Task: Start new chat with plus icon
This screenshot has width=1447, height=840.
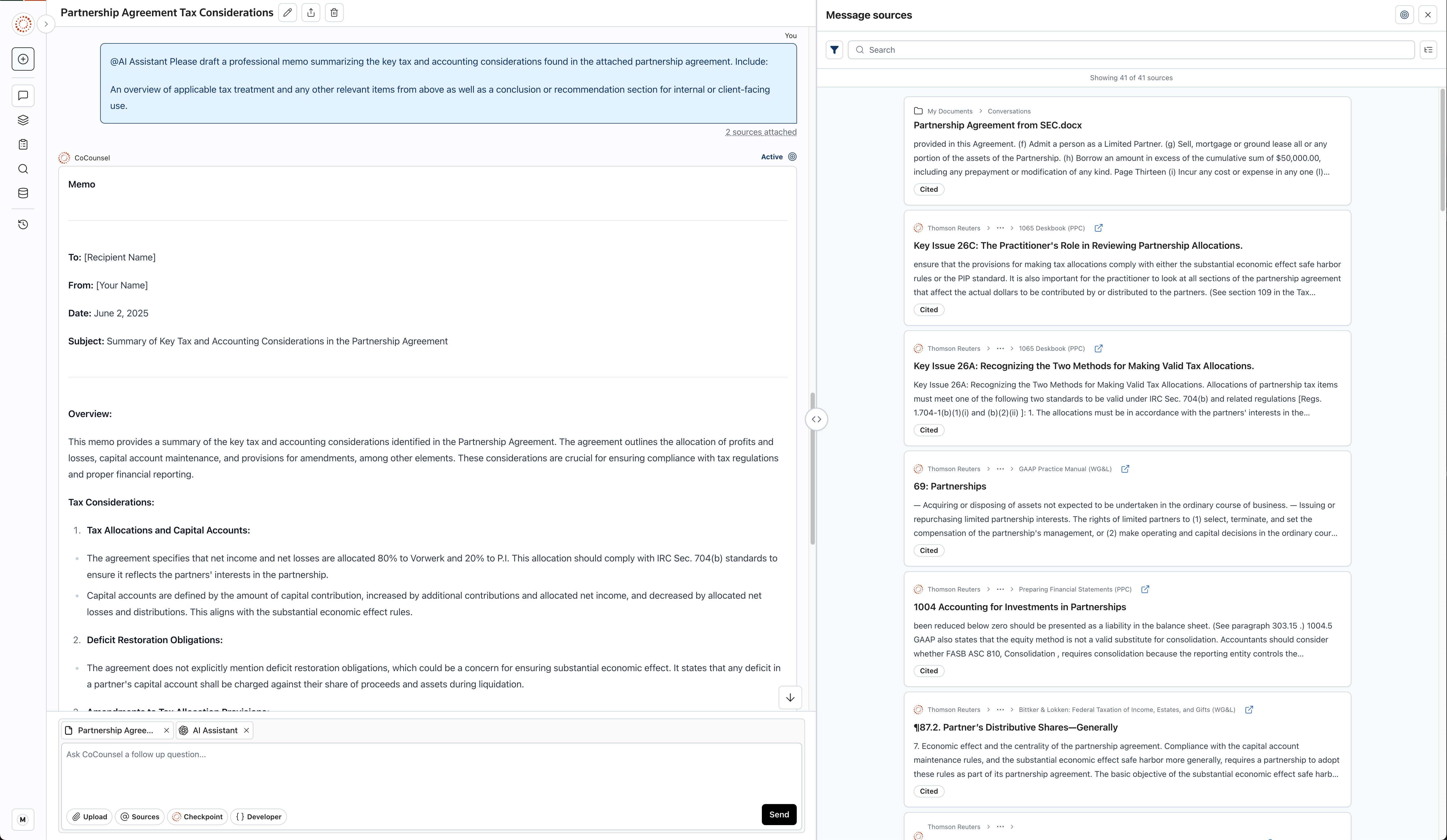Action: point(23,59)
